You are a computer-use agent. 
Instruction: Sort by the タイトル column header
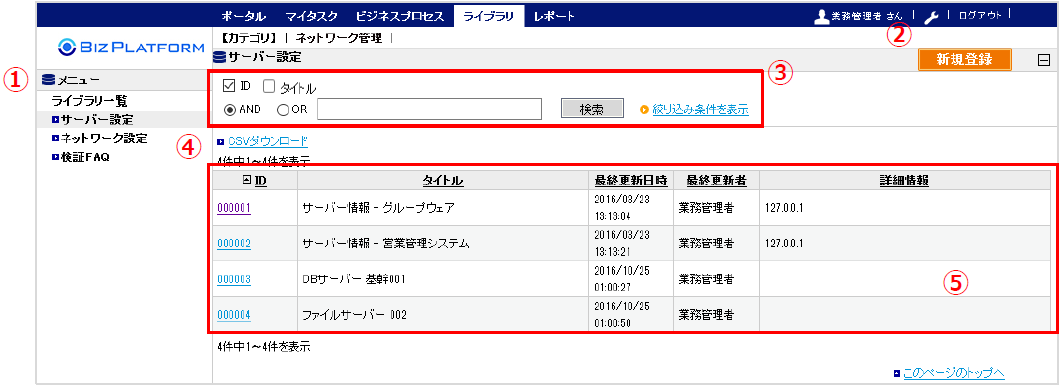point(443,180)
